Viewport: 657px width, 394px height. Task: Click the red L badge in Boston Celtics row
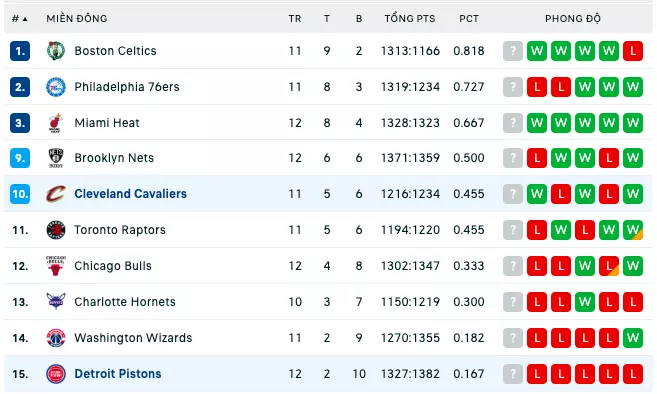click(633, 51)
